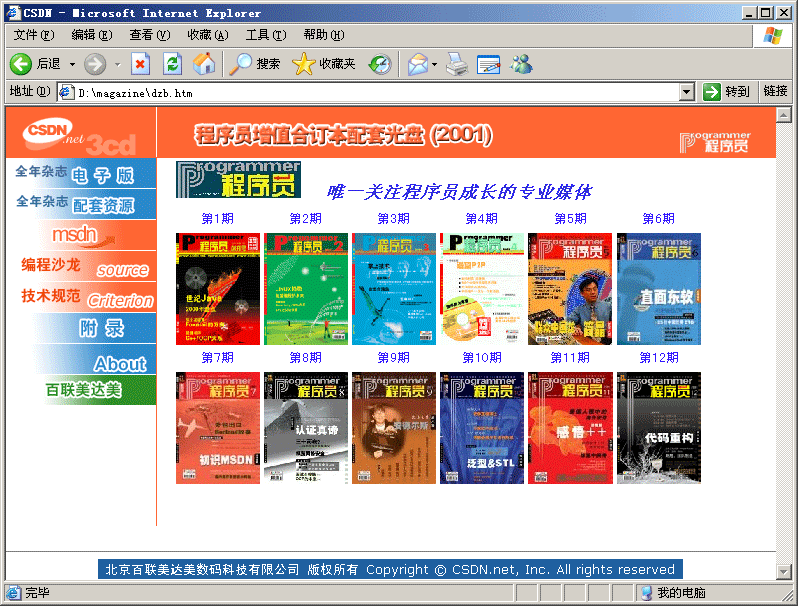This screenshot has height=606, width=798.
Task: Click the 链接 Links toolbar label
Action: [x=776, y=91]
